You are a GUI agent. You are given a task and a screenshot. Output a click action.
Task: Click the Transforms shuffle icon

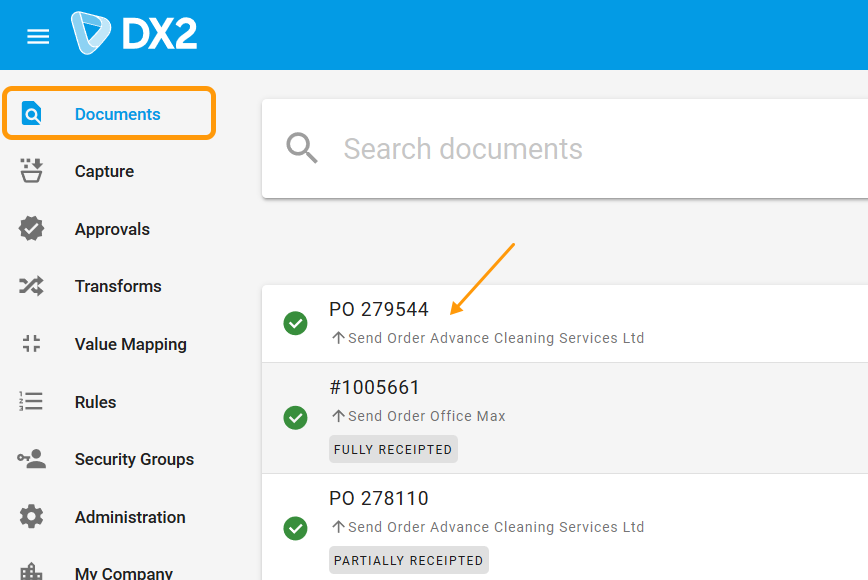point(30,285)
